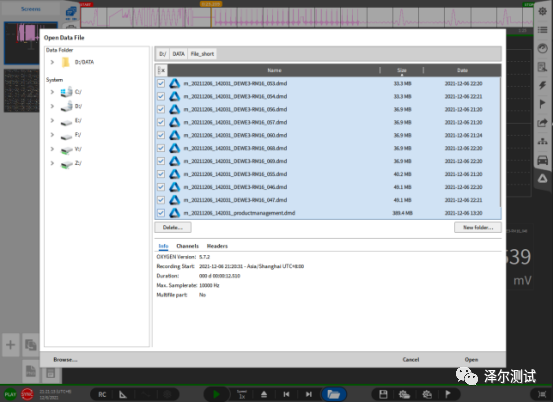
Task: Open the triangle logo icon in sidebar
Action: click(542, 179)
